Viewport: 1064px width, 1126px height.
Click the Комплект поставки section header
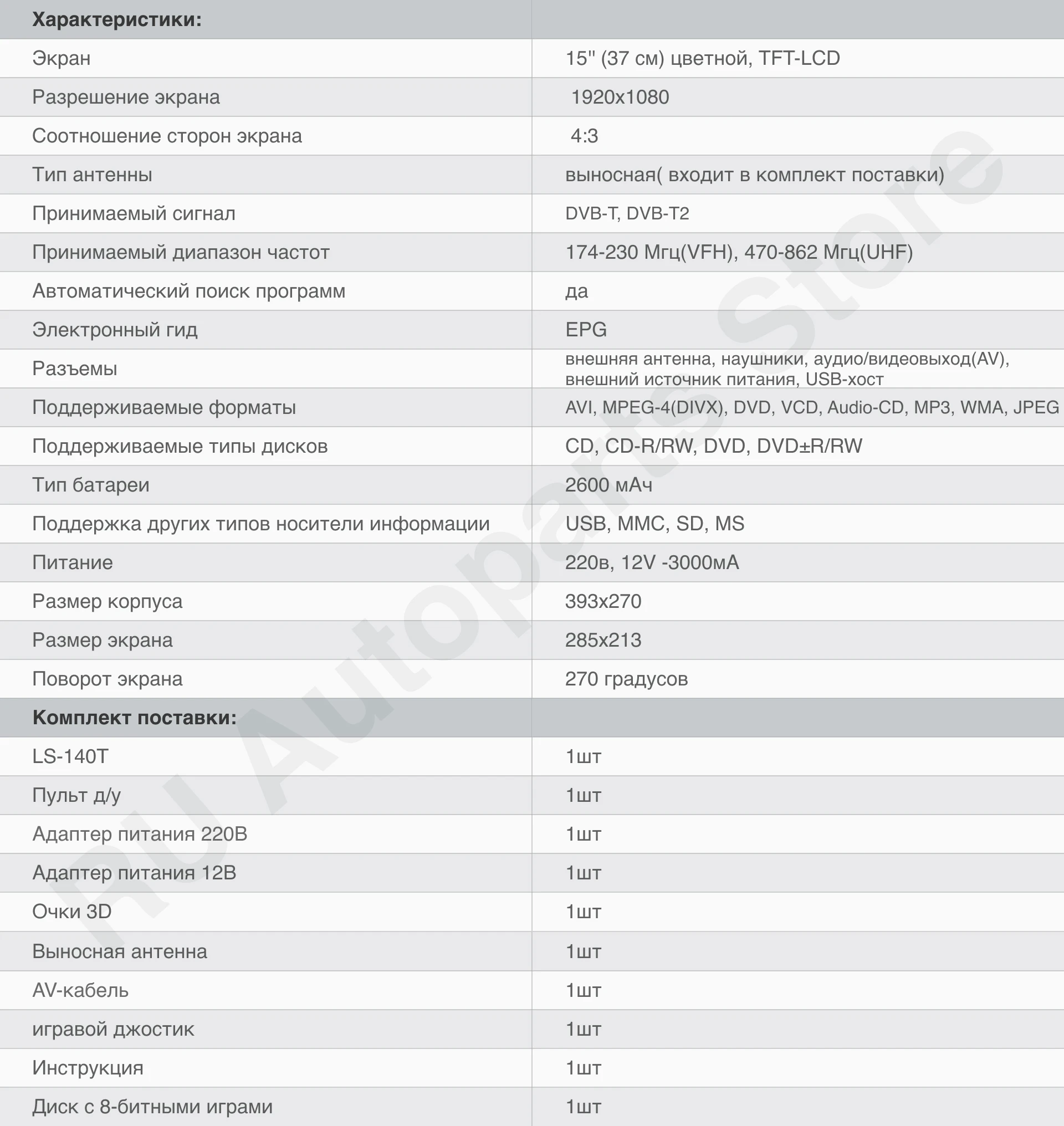click(135, 718)
